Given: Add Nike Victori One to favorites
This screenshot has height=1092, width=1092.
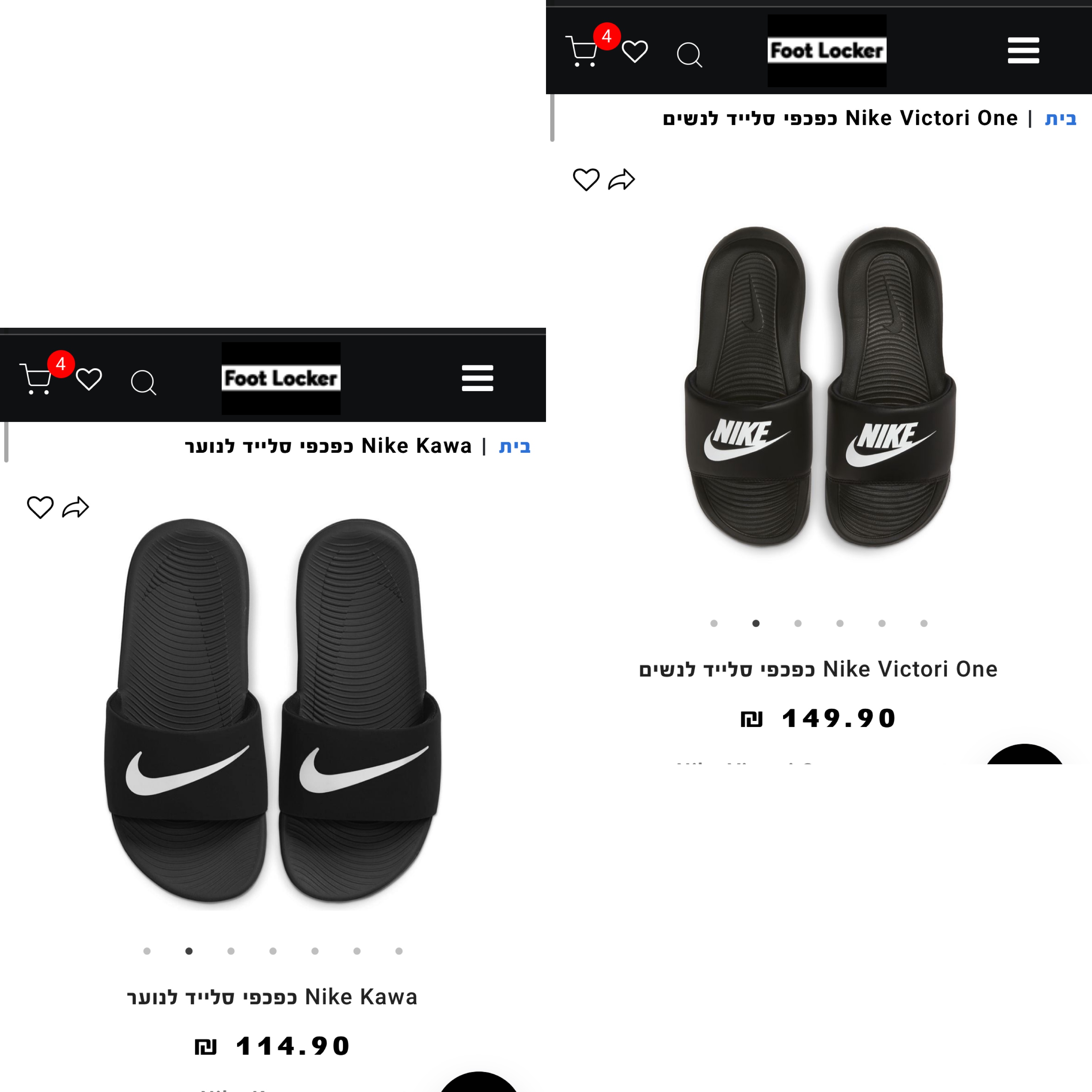Looking at the screenshot, I should tap(586, 180).
